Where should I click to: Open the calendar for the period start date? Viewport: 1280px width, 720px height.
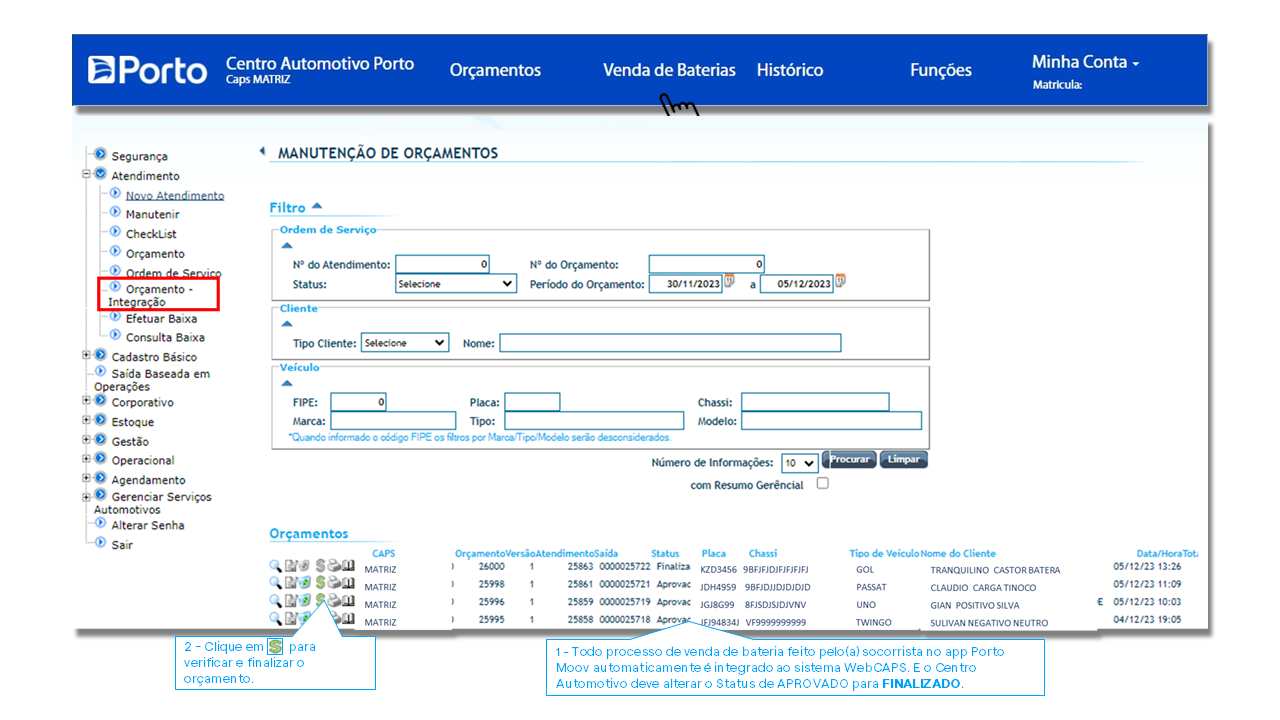tap(729, 281)
